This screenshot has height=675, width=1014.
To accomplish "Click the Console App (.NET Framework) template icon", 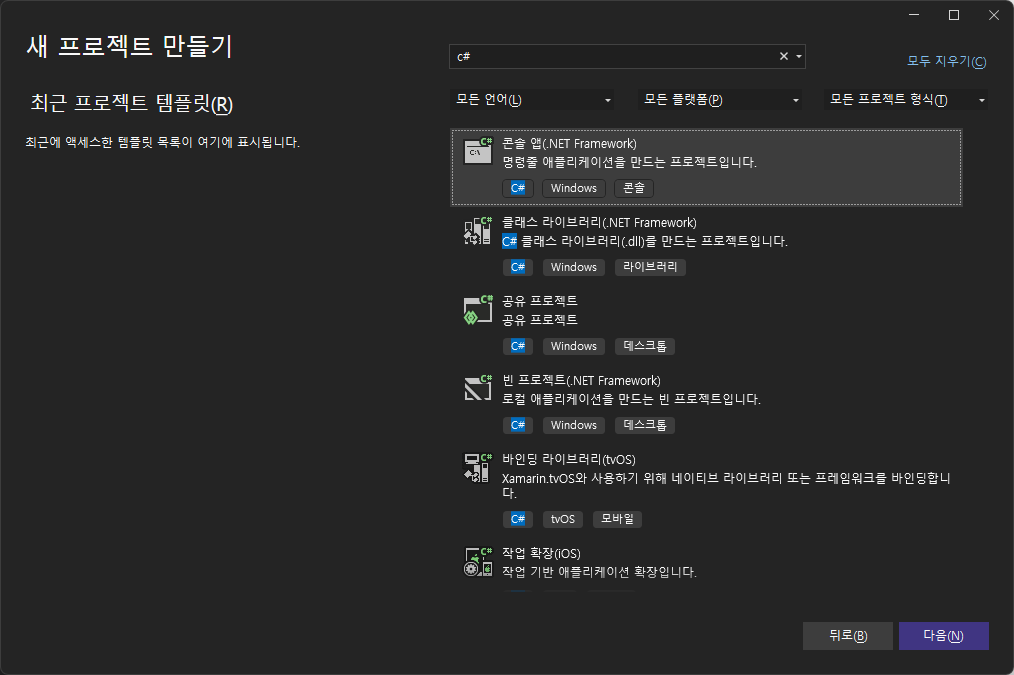I will click(x=478, y=151).
